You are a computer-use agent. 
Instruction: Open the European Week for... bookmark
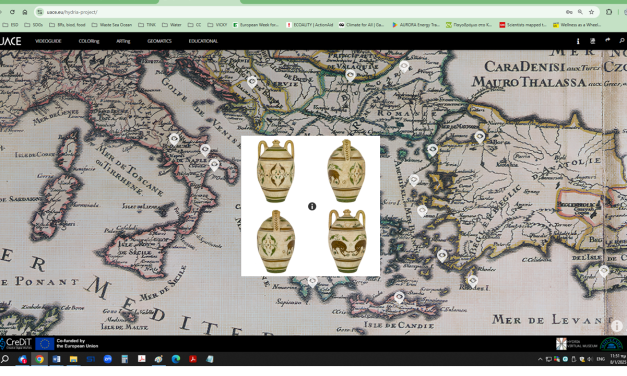pyautogui.click(x=256, y=25)
